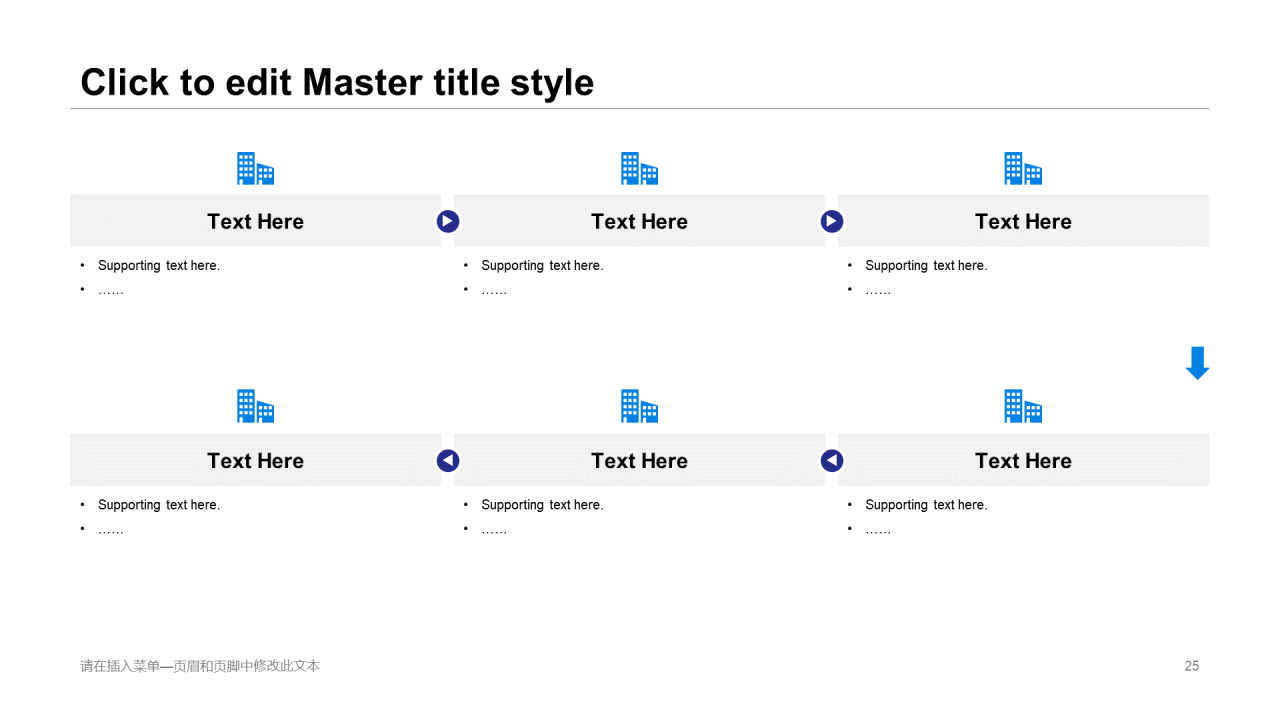Click the building icon in the top-left block

[255, 169]
